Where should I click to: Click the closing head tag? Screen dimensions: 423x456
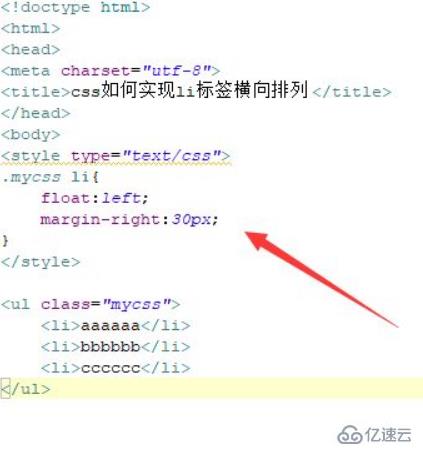coord(35,113)
